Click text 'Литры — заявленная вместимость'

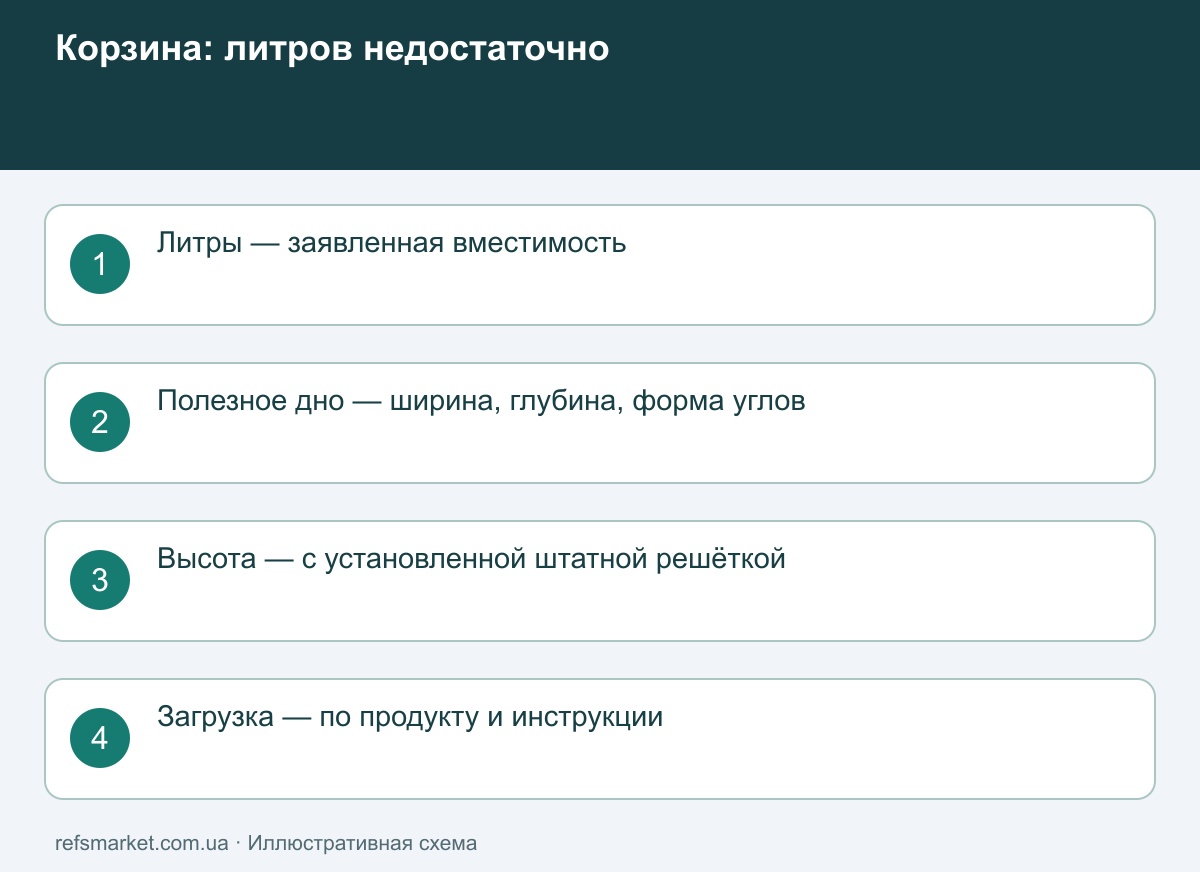point(392,243)
